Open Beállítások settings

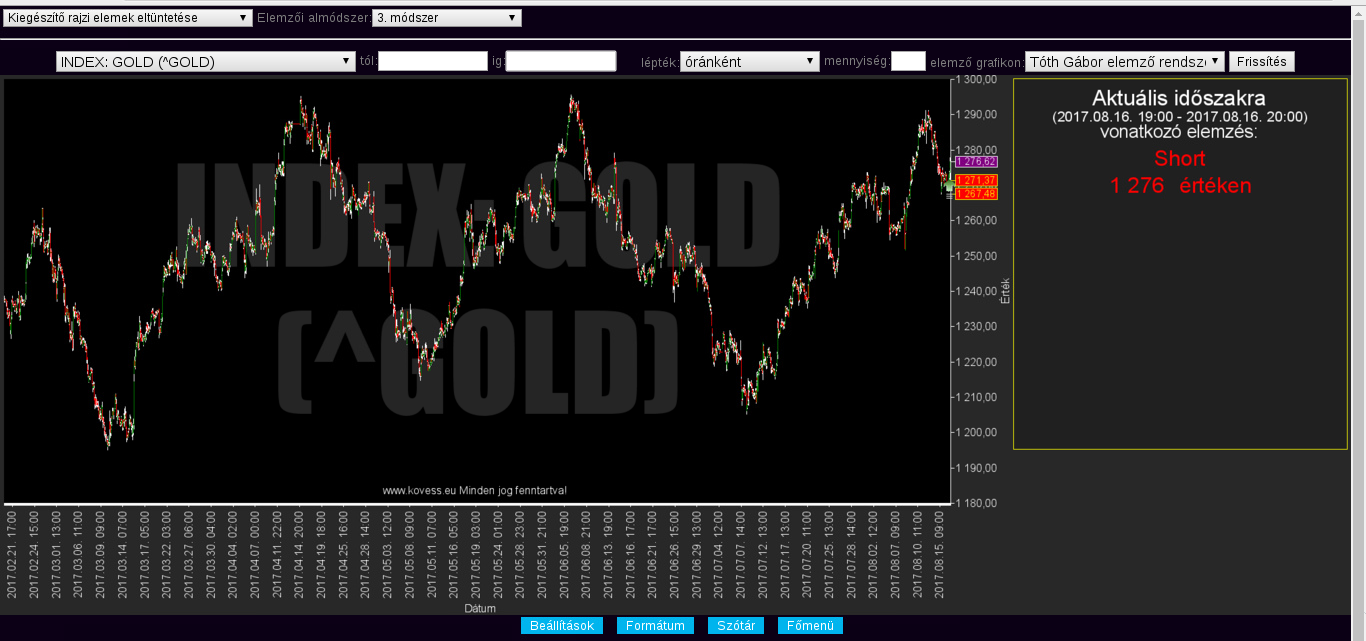pyautogui.click(x=562, y=626)
